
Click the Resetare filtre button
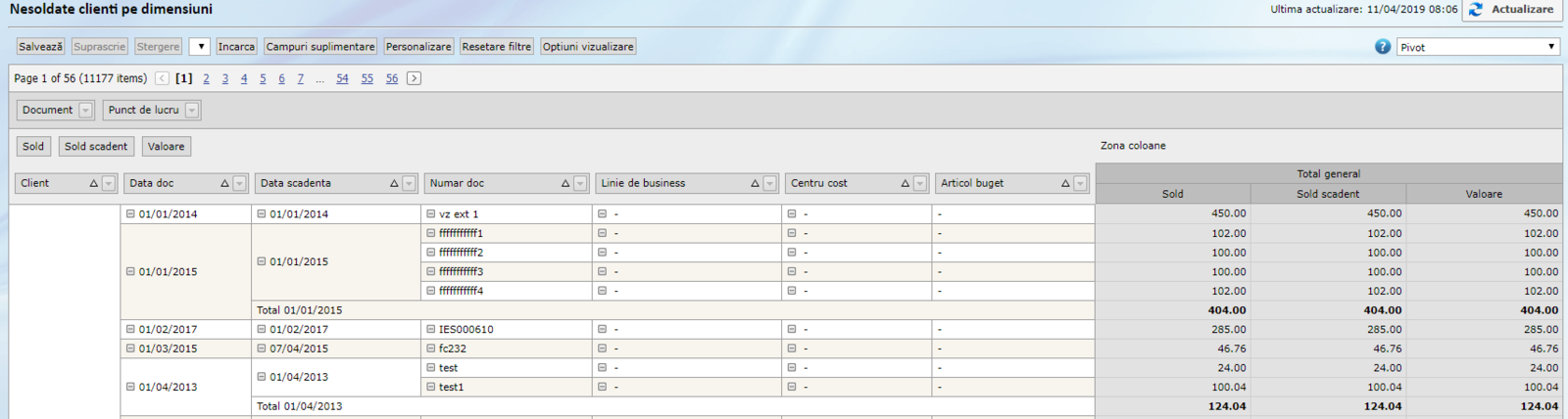pos(496,47)
